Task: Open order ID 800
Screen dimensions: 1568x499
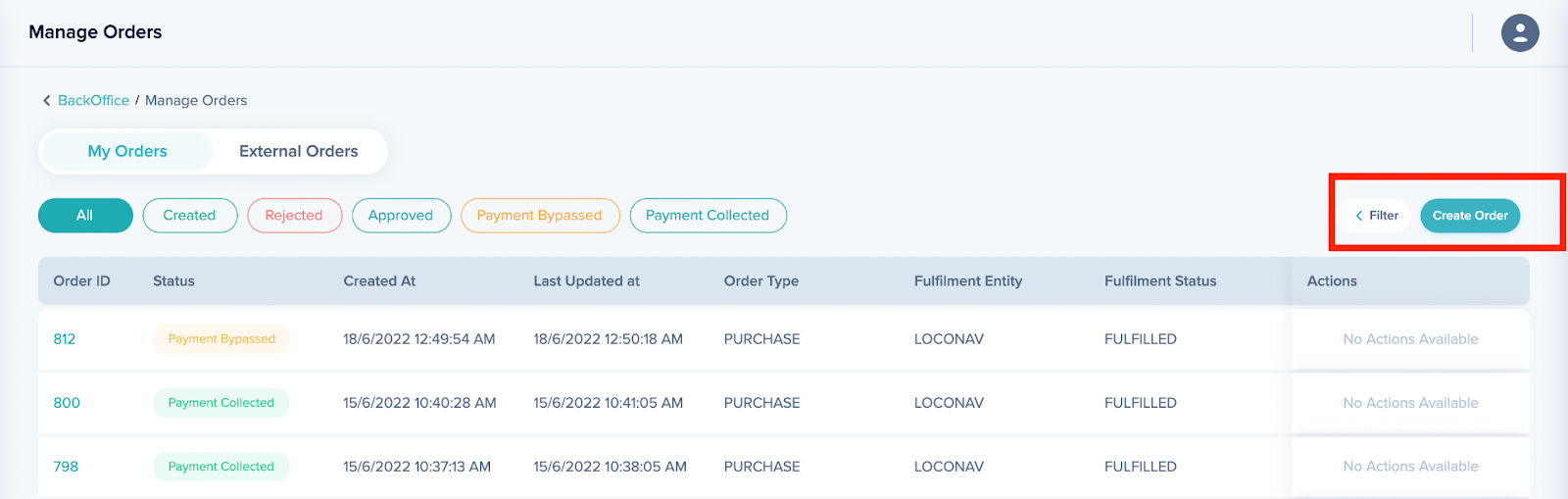Action: pyautogui.click(x=67, y=403)
